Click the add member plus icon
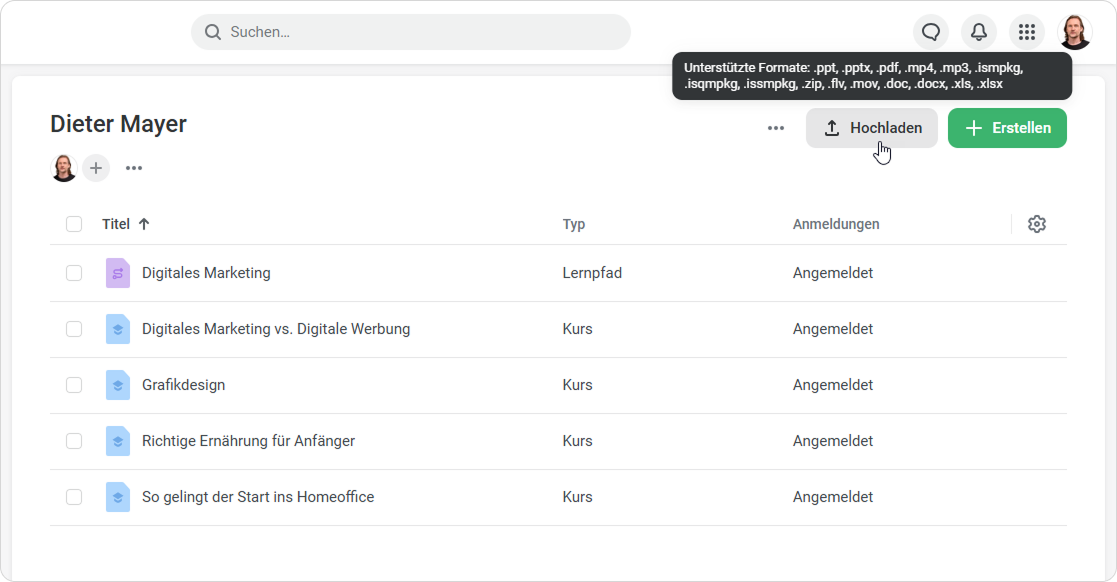 (x=96, y=168)
